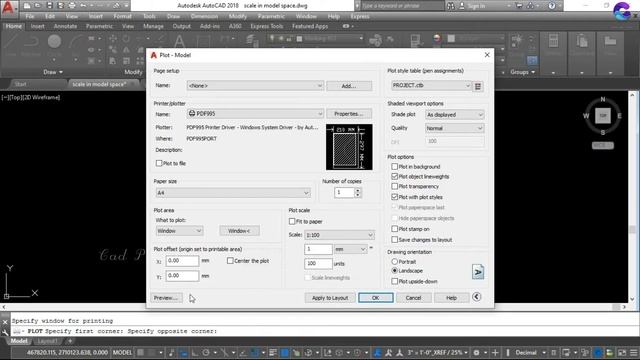Click the grid display icon in status bar
The width and height of the screenshot is (640, 360).
(140, 352)
